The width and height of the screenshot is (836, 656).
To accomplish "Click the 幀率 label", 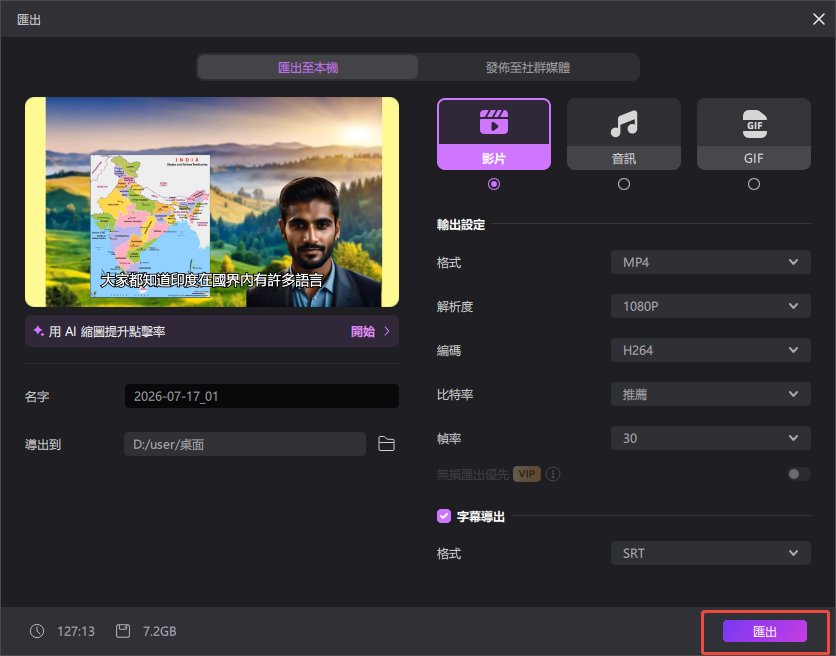I will [449, 438].
